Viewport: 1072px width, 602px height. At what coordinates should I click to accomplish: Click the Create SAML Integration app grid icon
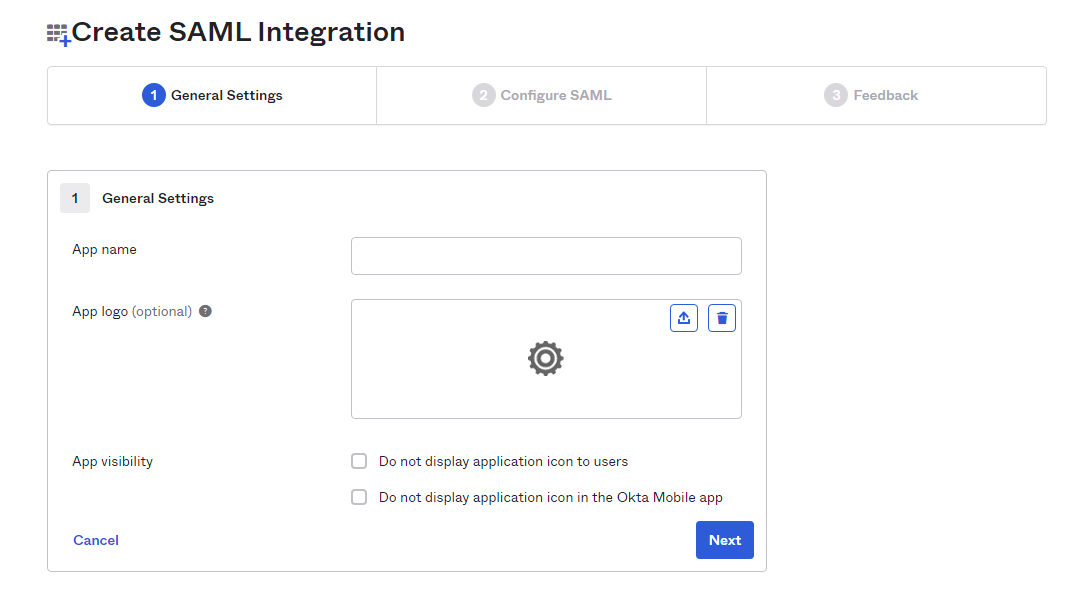(58, 35)
